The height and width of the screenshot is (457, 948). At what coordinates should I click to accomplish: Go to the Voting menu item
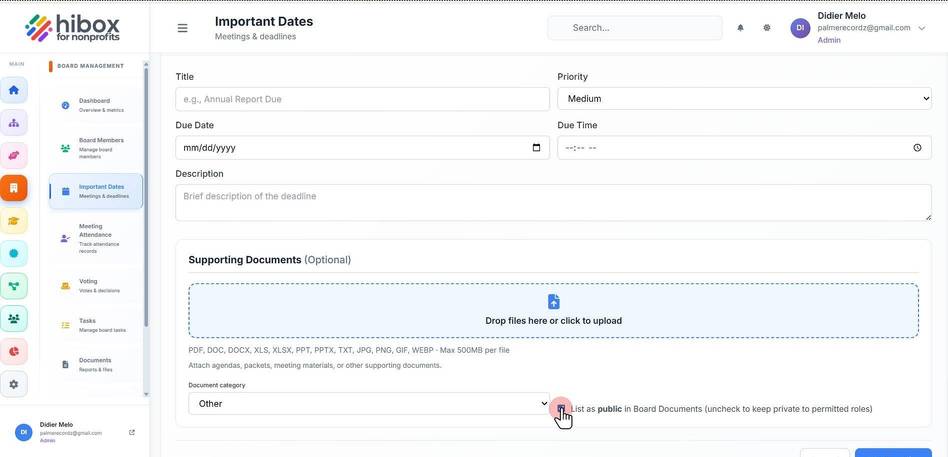point(96,286)
